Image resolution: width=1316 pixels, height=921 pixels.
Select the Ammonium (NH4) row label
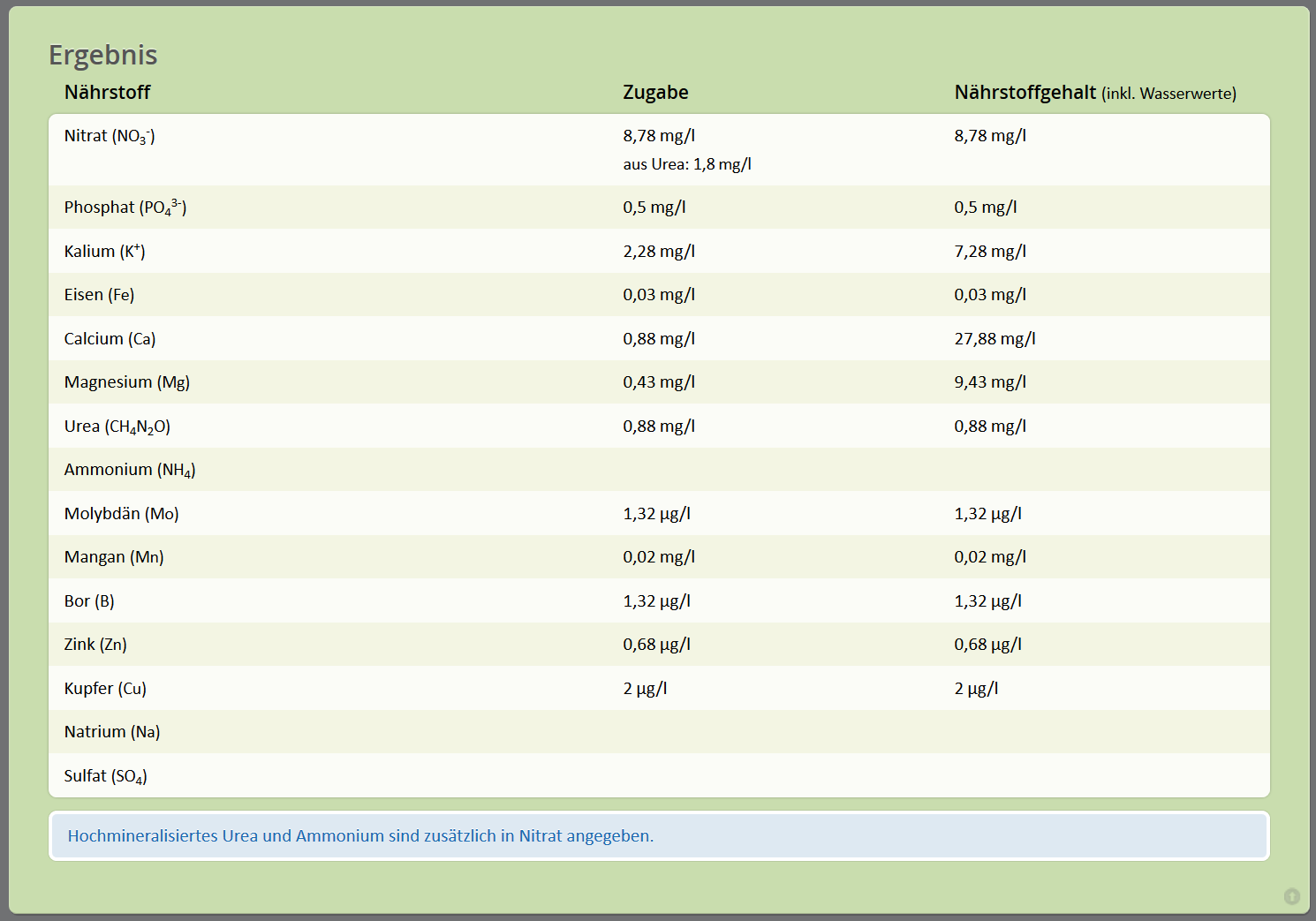[x=130, y=470]
